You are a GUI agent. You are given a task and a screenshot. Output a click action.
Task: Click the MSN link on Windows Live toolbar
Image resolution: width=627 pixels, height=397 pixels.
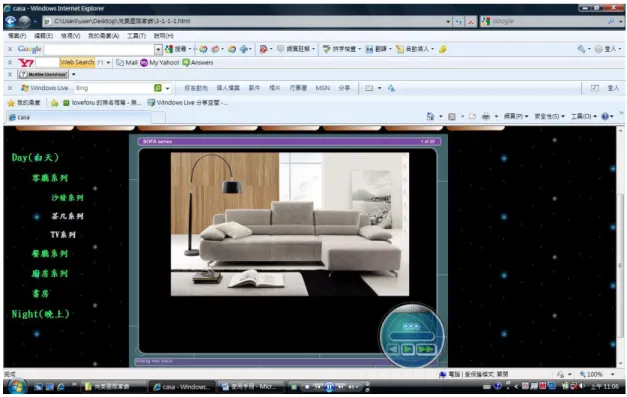pos(322,88)
